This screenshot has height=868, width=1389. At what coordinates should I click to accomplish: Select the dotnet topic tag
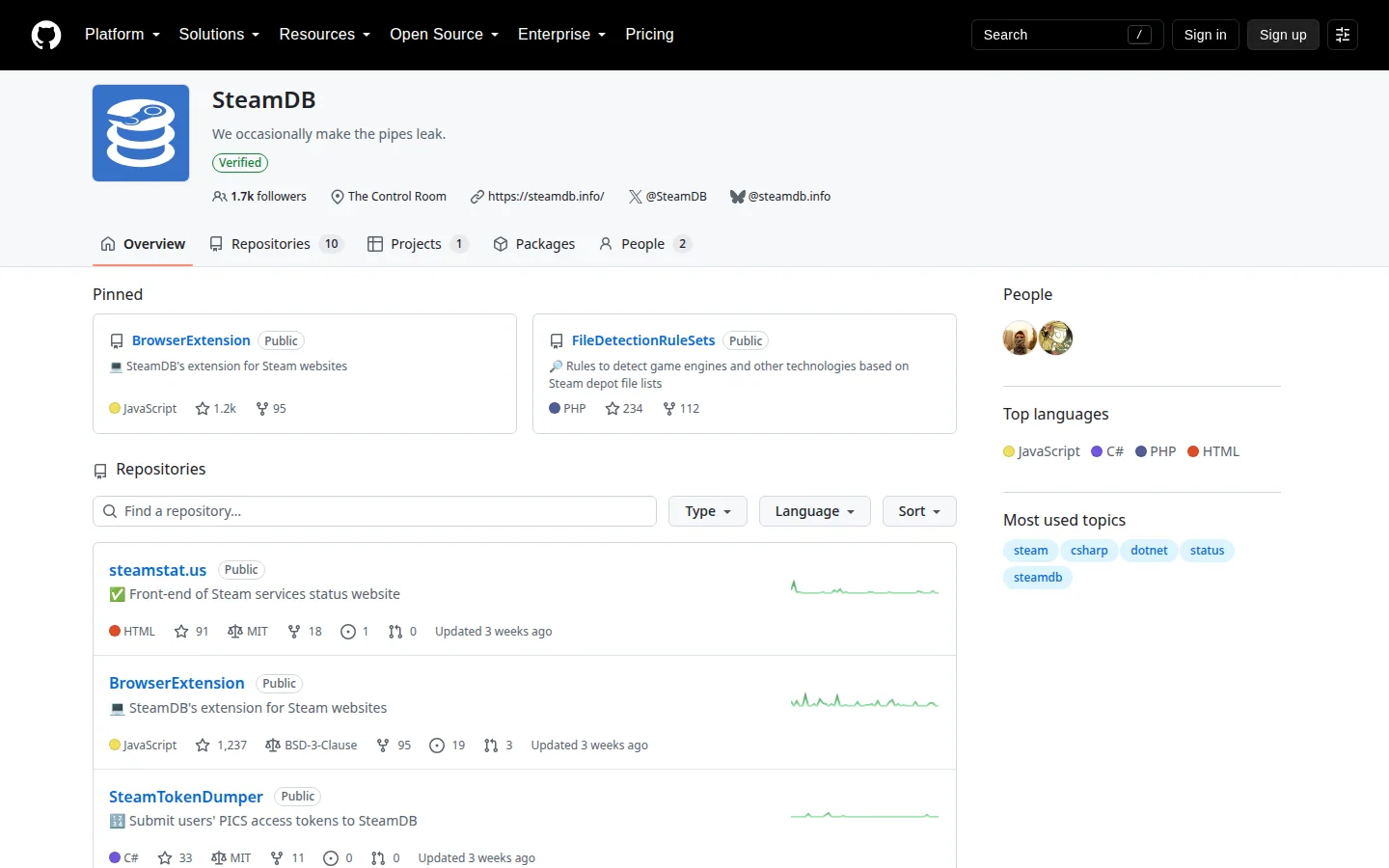[x=1149, y=551]
